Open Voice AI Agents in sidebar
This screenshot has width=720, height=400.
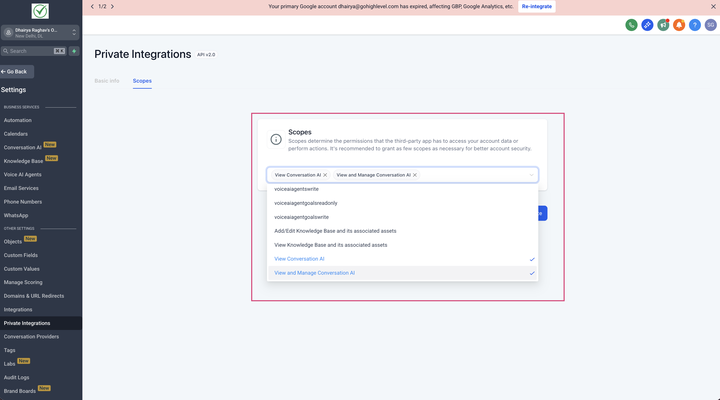(x=24, y=173)
